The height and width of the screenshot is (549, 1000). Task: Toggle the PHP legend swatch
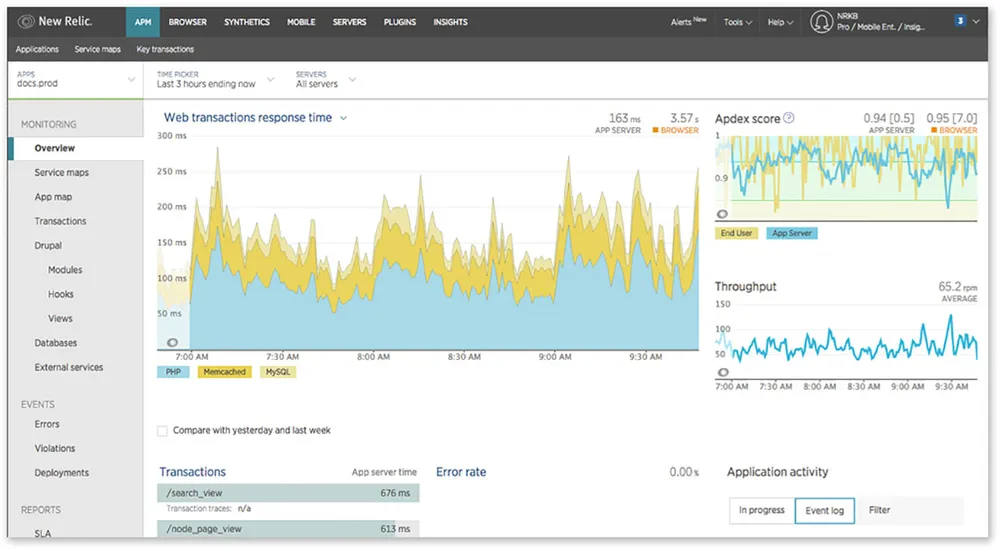coord(173,372)
